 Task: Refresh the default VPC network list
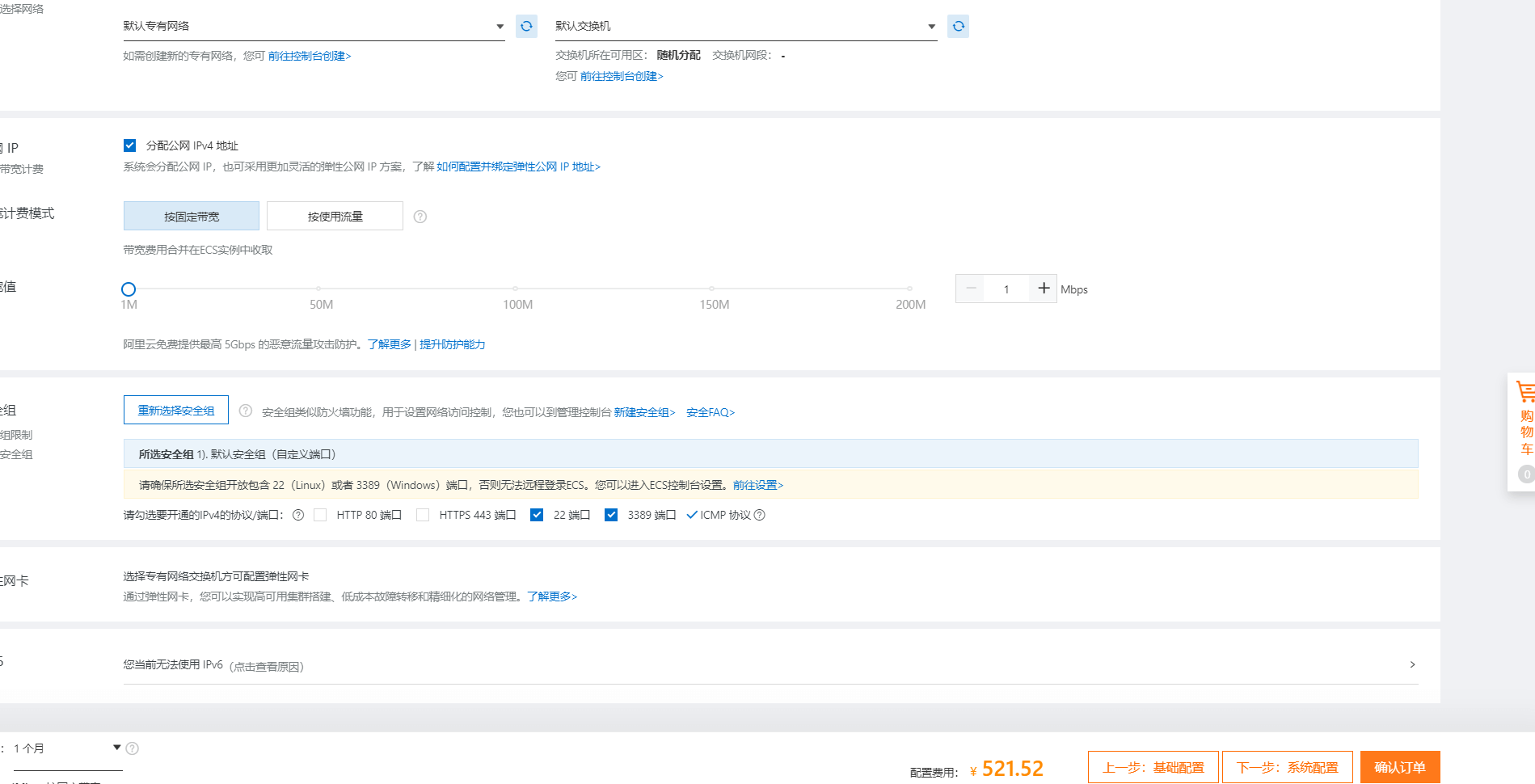click(526, 27)
